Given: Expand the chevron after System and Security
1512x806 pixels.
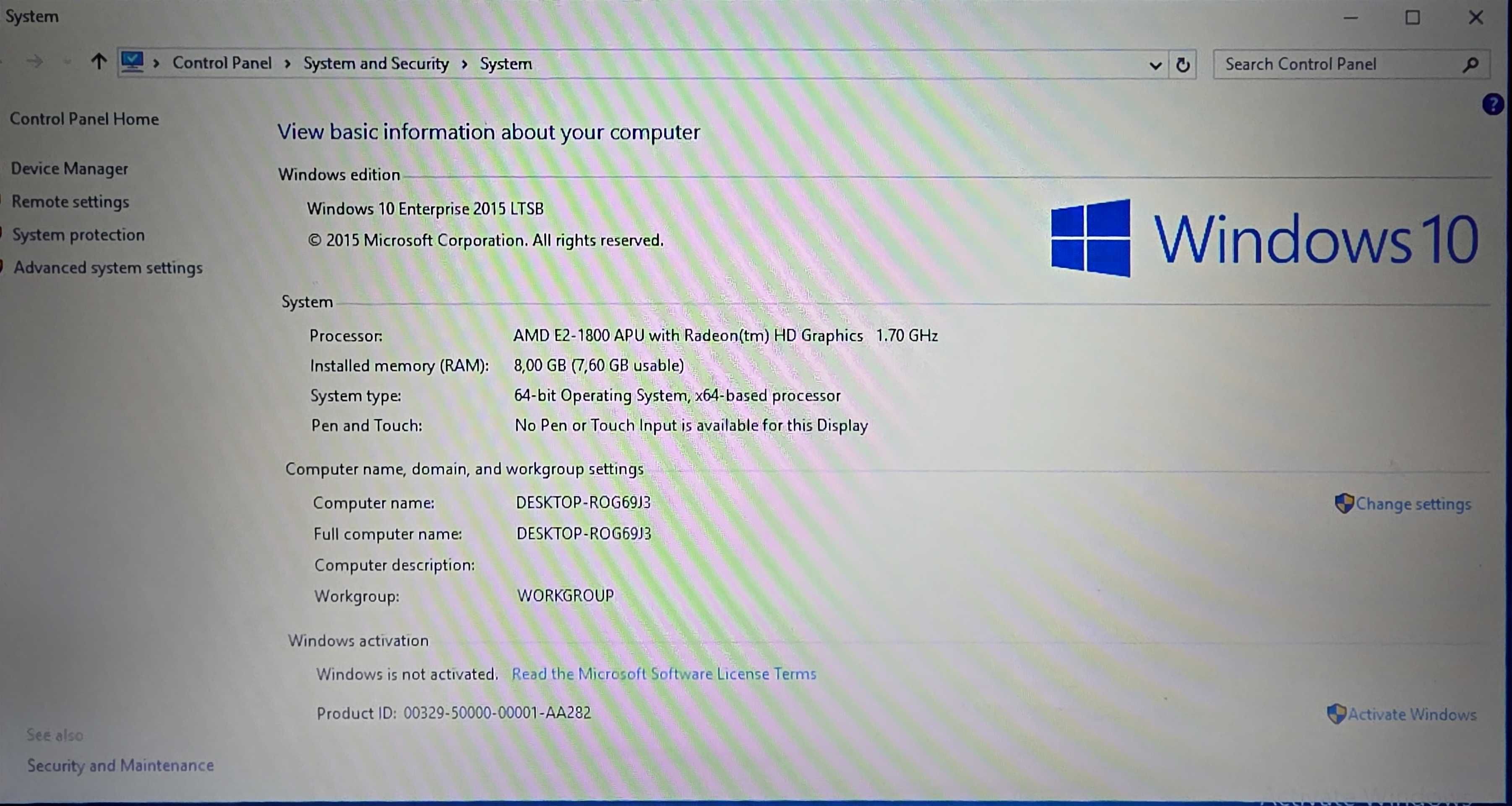Looking at the screenshot, I should tap(464, 64).
